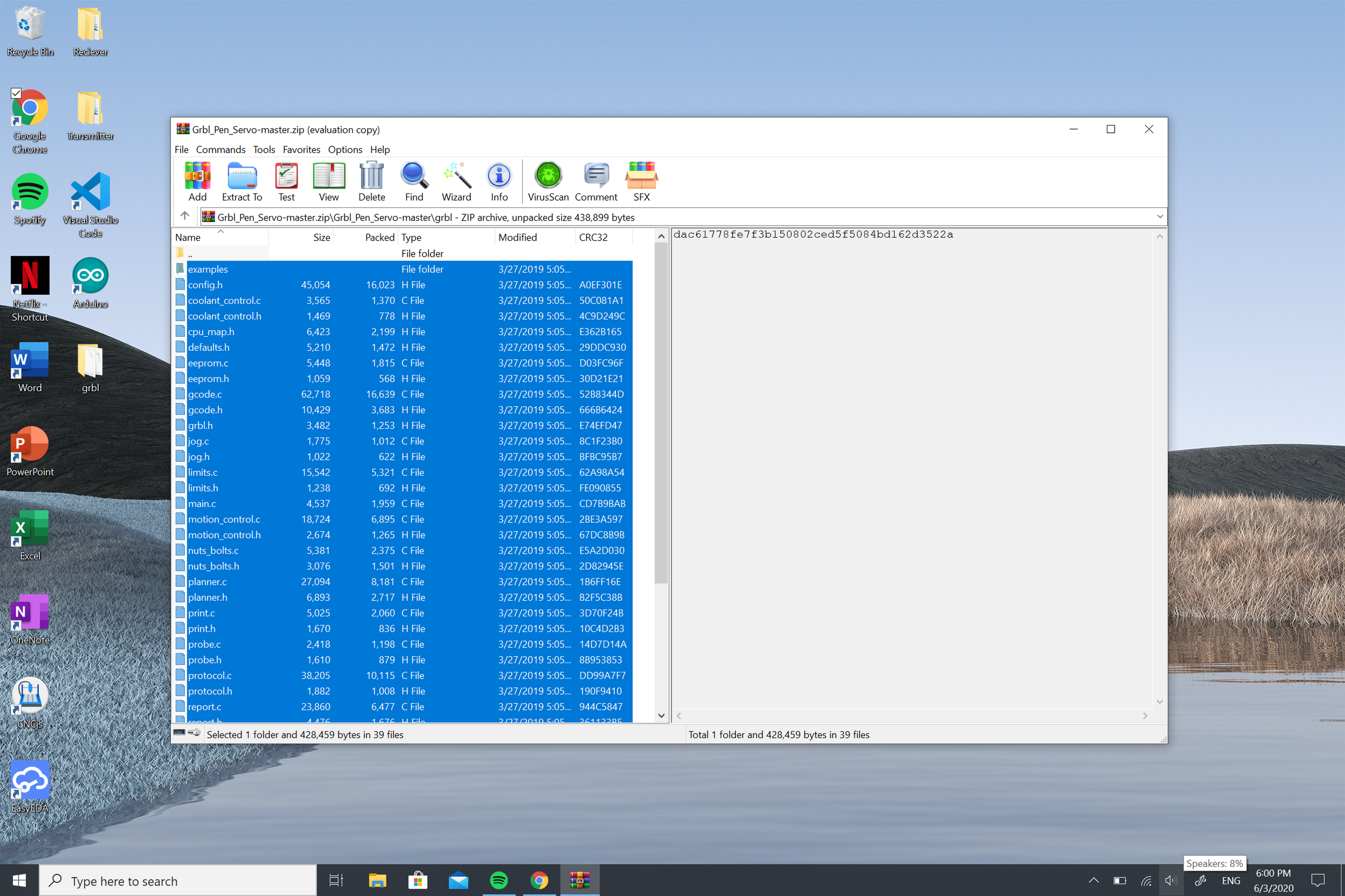
Task: Sort files by the Size column header
Action: pyautogui.click(x=300, y=237)
